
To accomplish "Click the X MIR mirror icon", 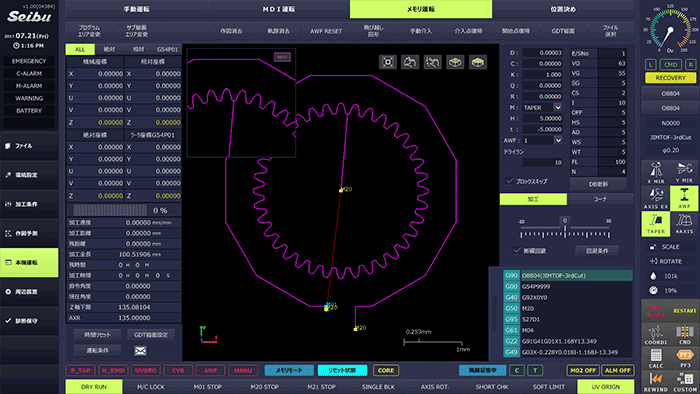I will [x=655, y=173].
